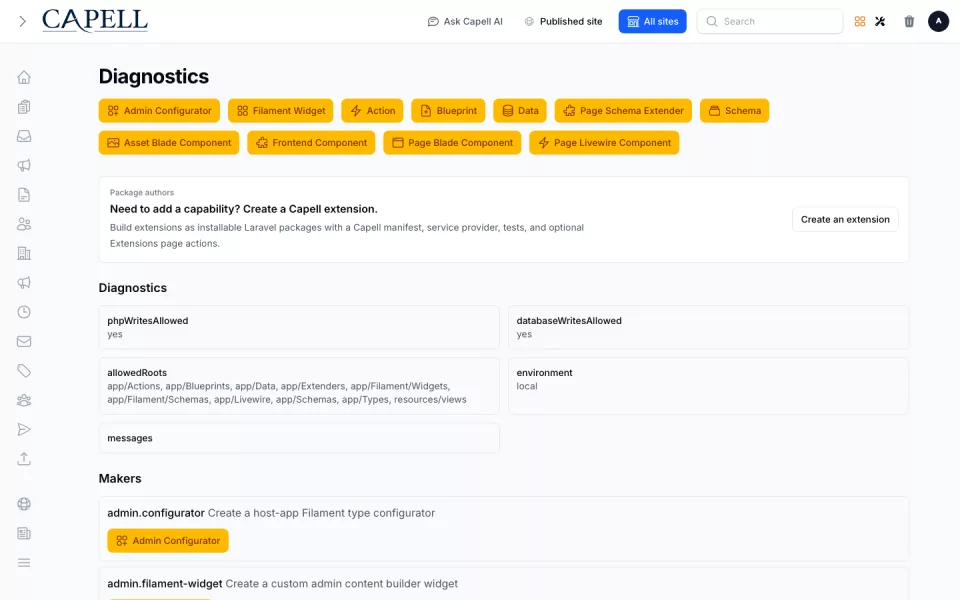Launch the Data maker

pos(520,111)
